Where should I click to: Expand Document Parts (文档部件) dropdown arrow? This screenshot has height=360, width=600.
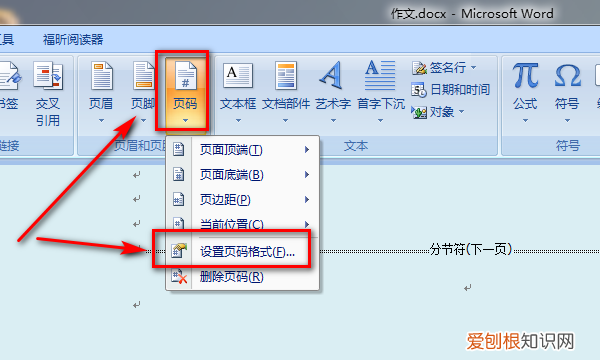click(x=285, y=121)
